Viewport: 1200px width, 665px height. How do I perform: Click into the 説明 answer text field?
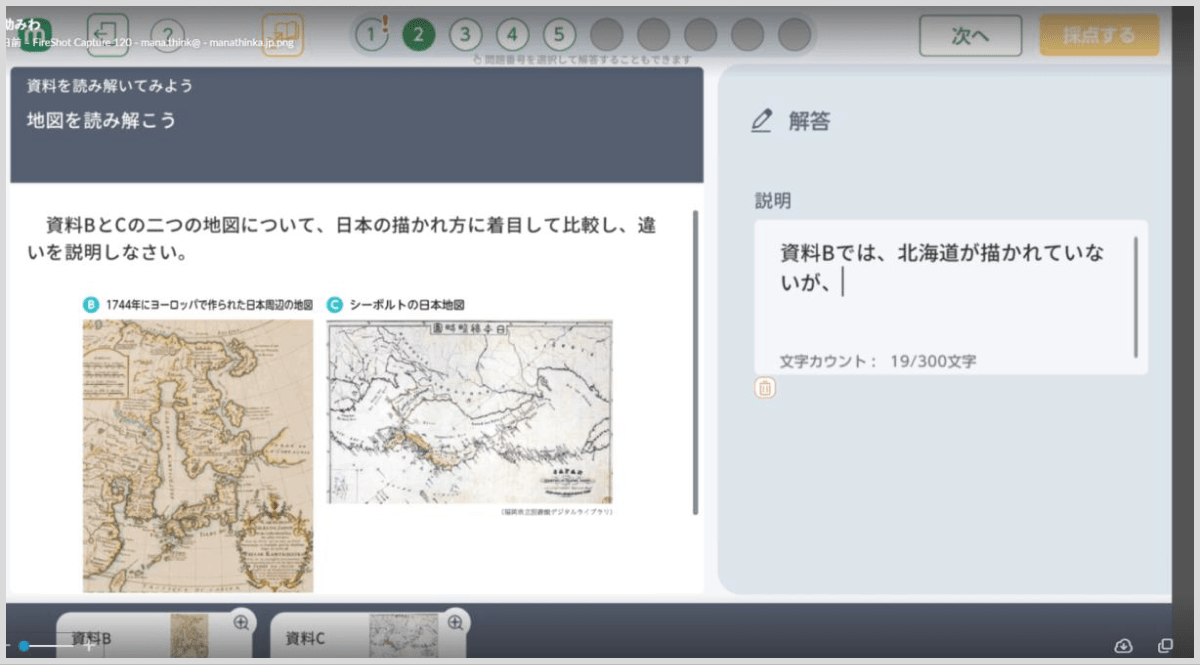tap(951, 296)
